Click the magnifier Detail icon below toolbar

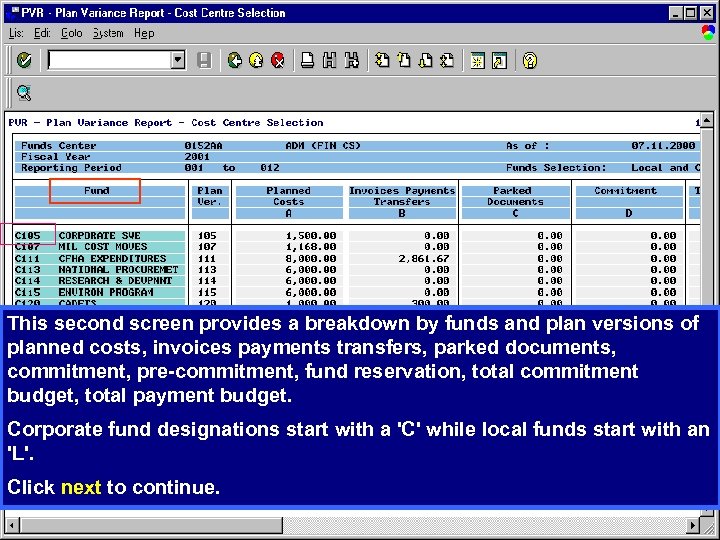[x=24, y=93]
